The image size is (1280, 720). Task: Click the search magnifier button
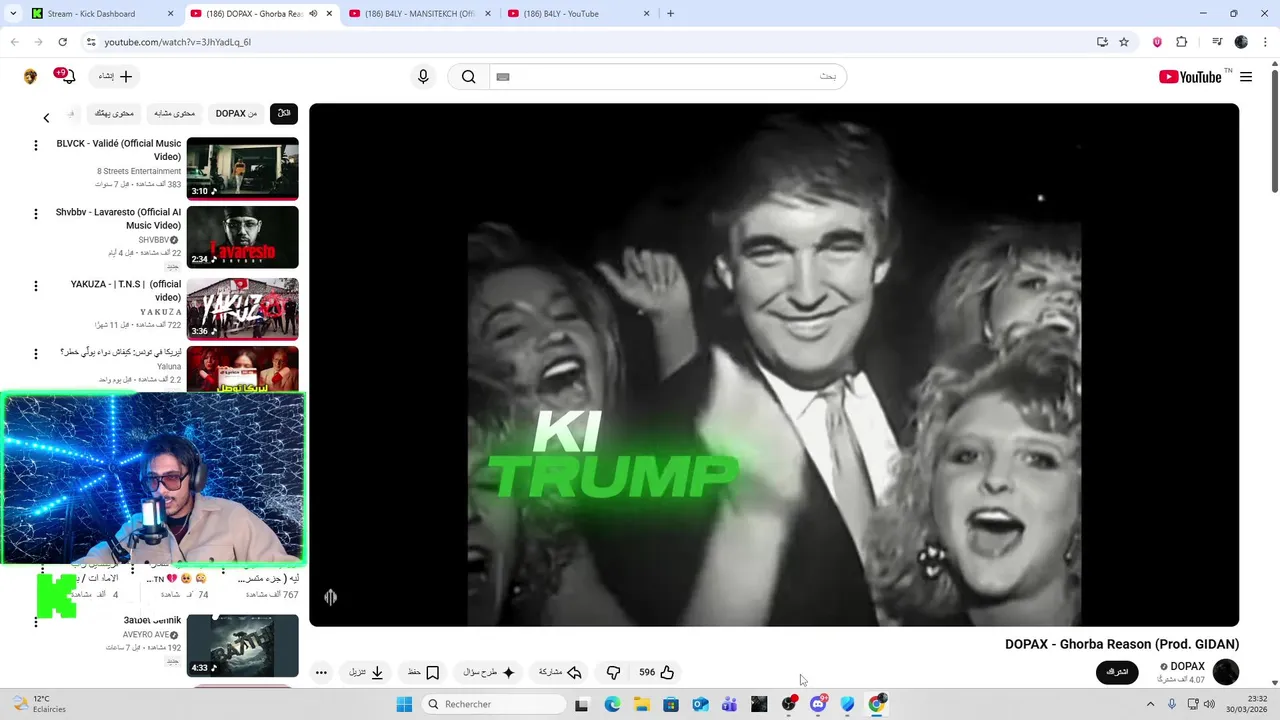point(468,77)
